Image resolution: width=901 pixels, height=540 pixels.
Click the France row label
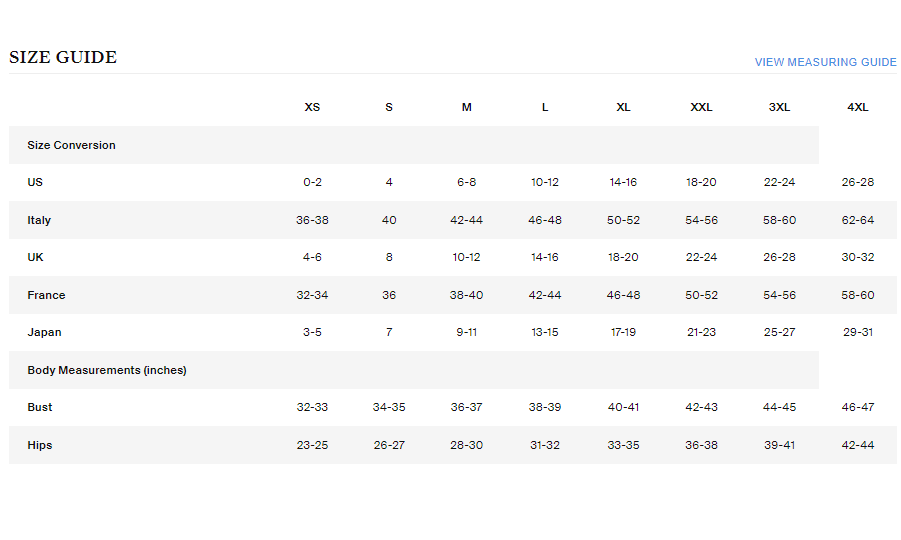pos(46,295)
